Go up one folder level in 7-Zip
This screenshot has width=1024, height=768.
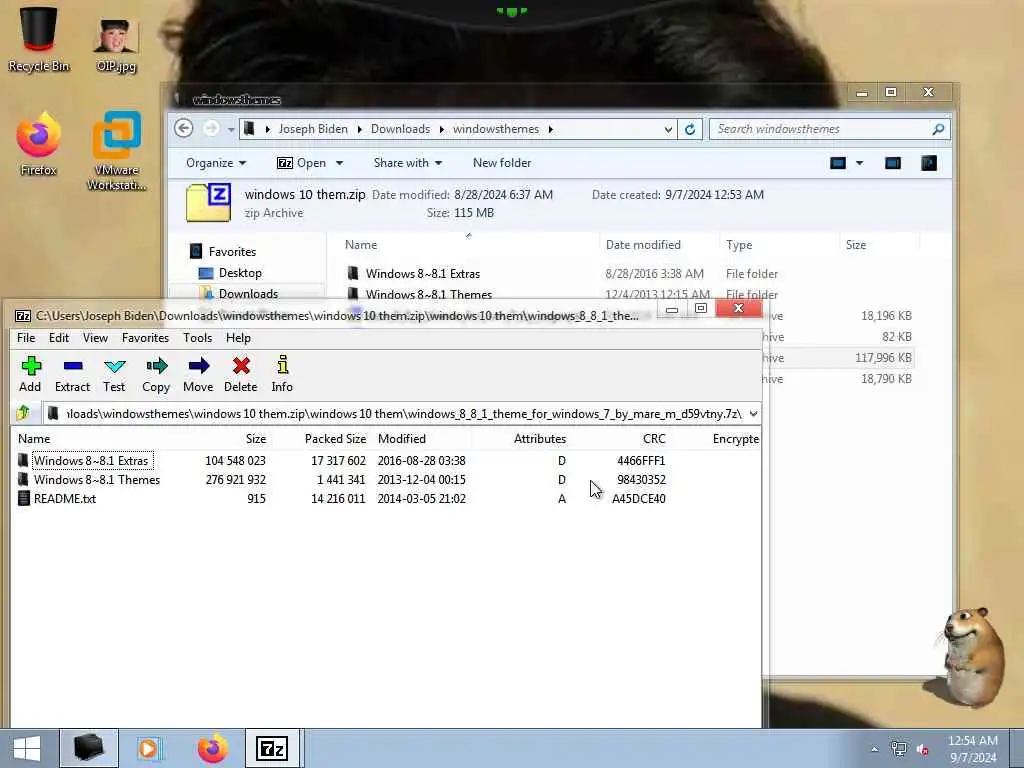coord(24,413)
